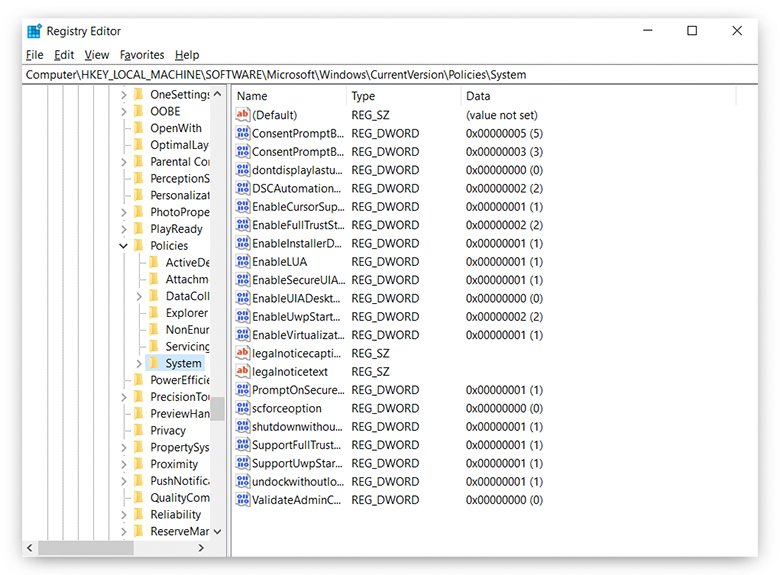Image resolution: width=780 pixels, height=575 pixels.
Task: Expand the OOBE key node
Action: (x=124, y=111)
